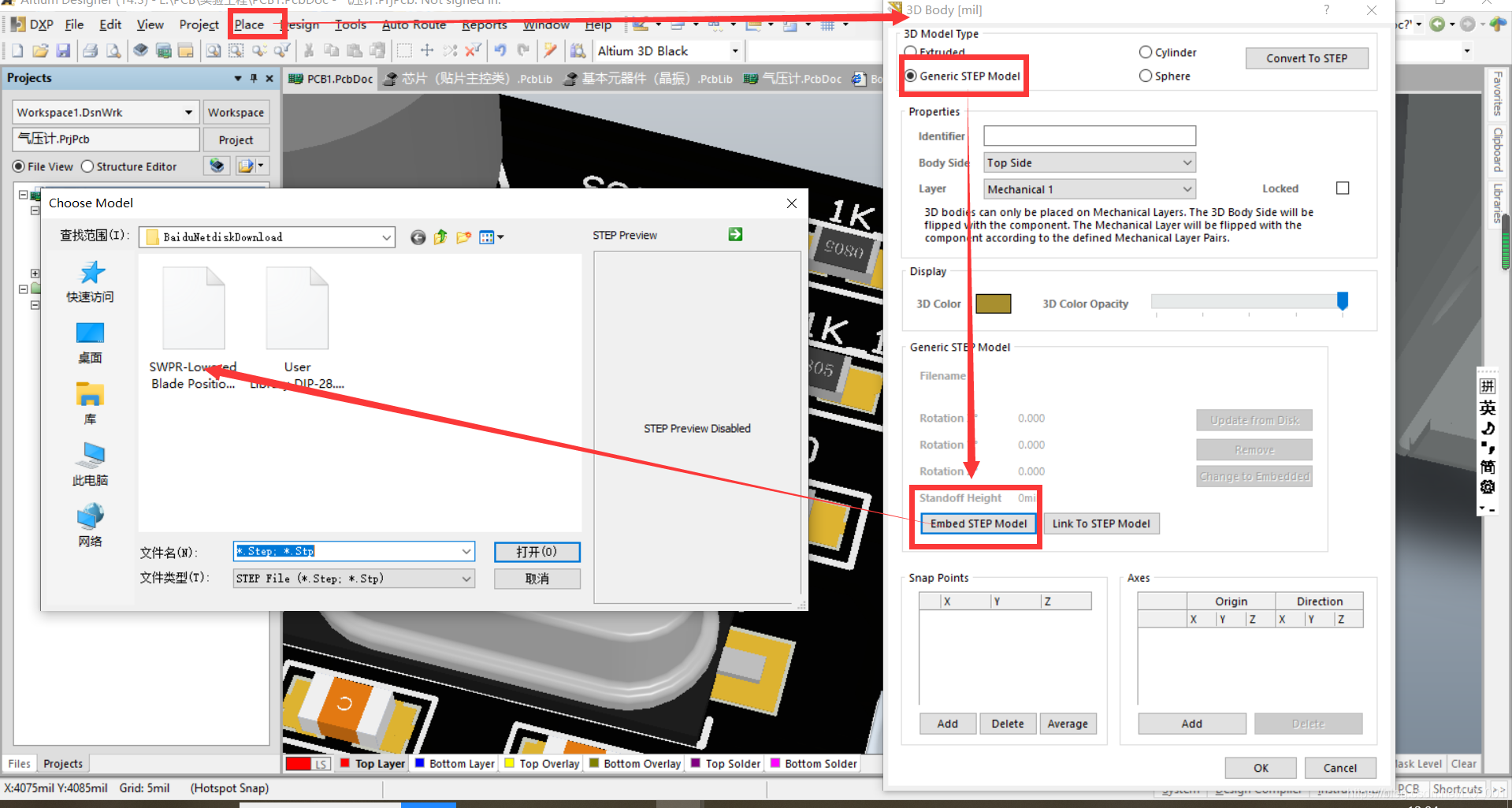Open the Place menu
The height and width of the screenshot is (808, 1512).
[249, 24]
